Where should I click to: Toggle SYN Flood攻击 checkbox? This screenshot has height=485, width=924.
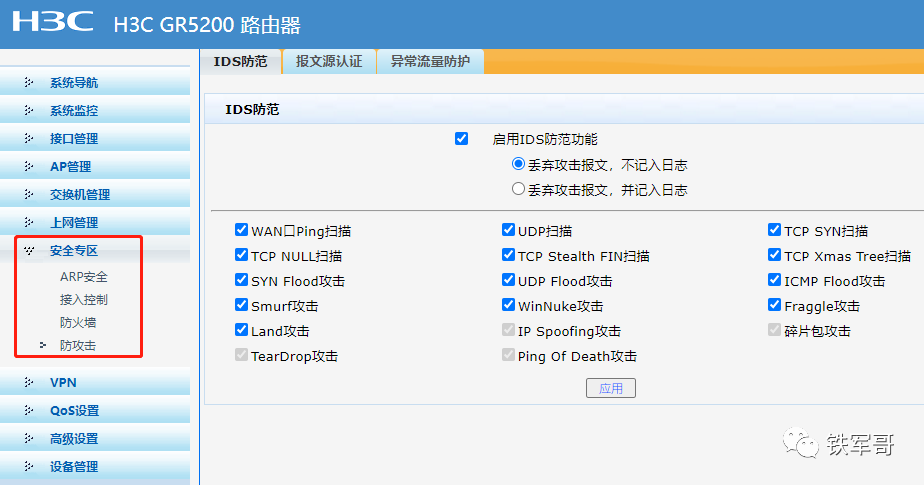(x=241, y=279)
